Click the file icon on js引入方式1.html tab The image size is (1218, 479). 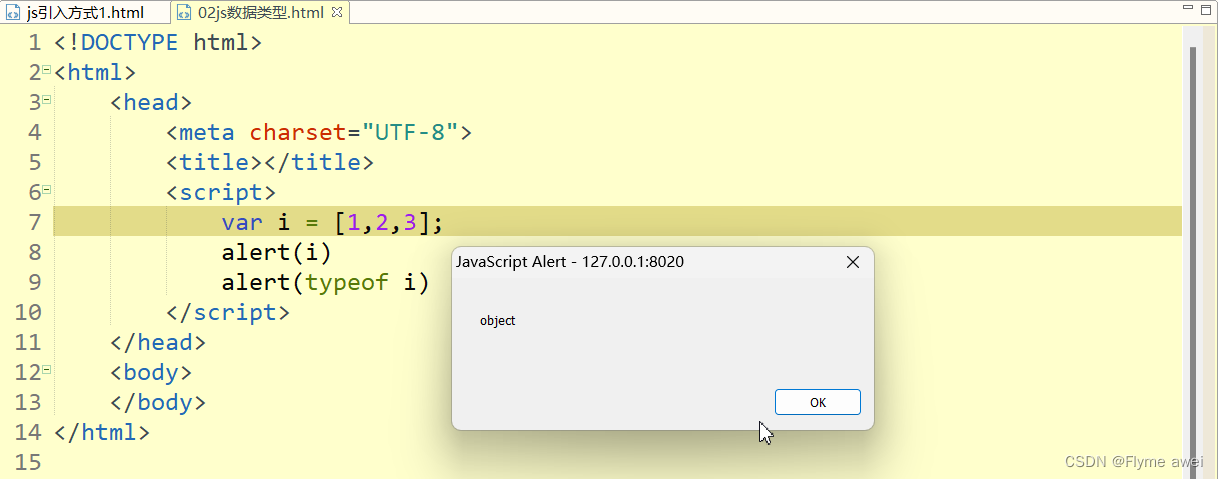(13, 13)
